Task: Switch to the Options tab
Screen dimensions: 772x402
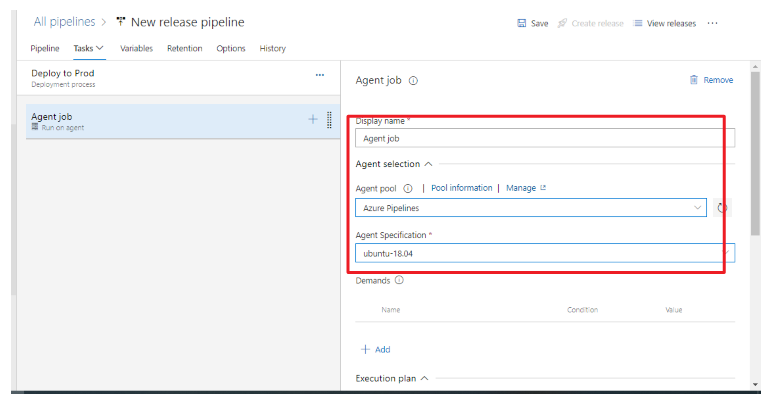Action: [231, 48]
